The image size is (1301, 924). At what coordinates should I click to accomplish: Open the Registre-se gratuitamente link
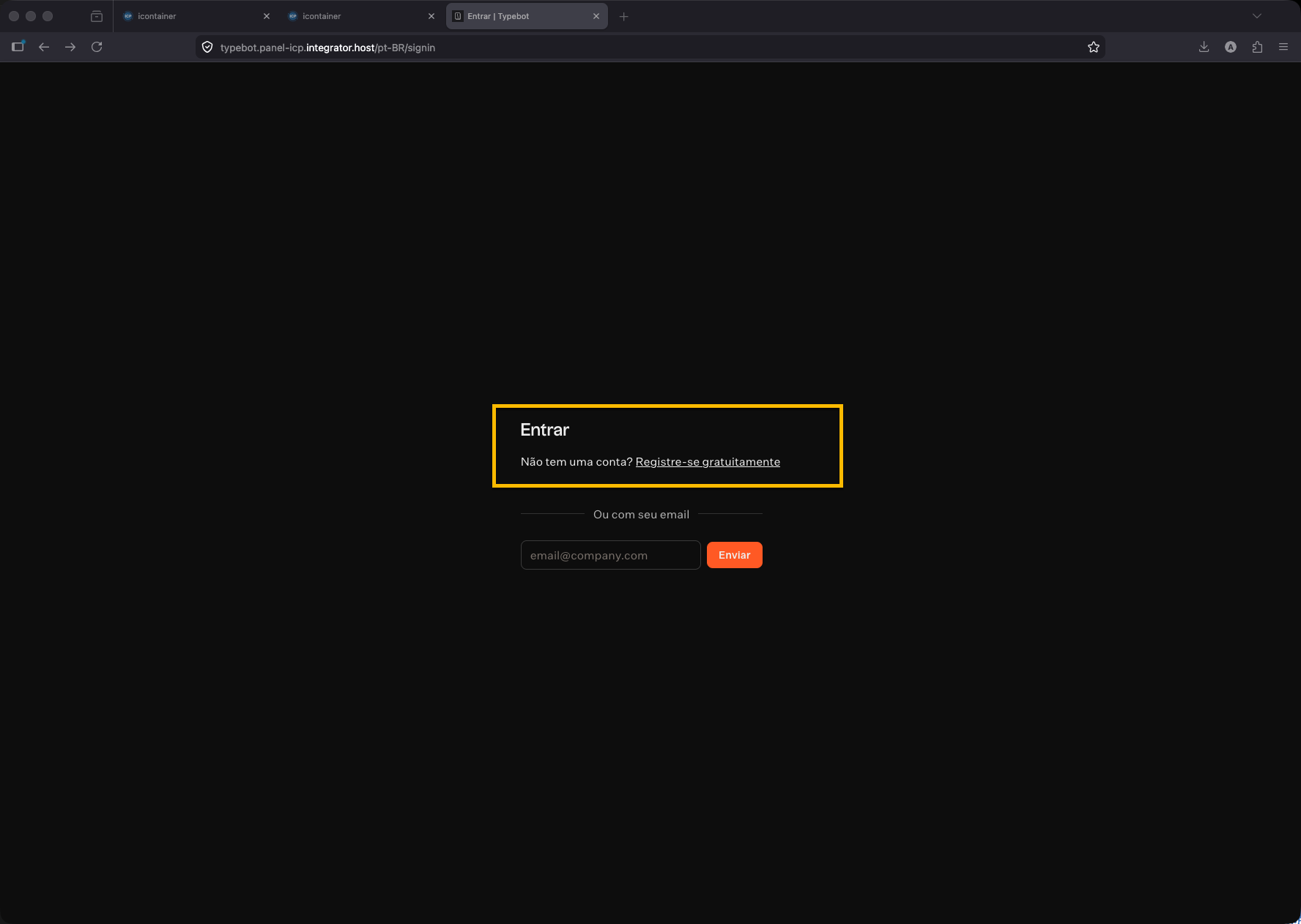click(708, 462)
